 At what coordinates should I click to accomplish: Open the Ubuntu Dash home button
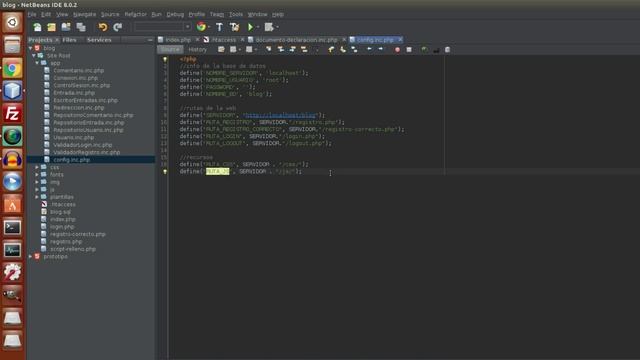point(12,22)
